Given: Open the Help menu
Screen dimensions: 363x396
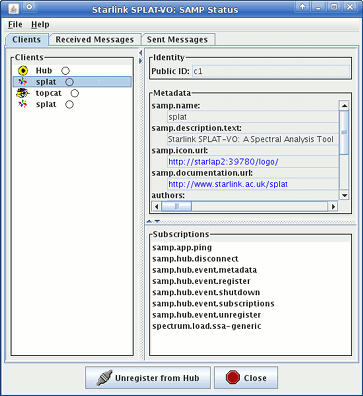Looking at the screenshot, I should [x=40, y=25].
